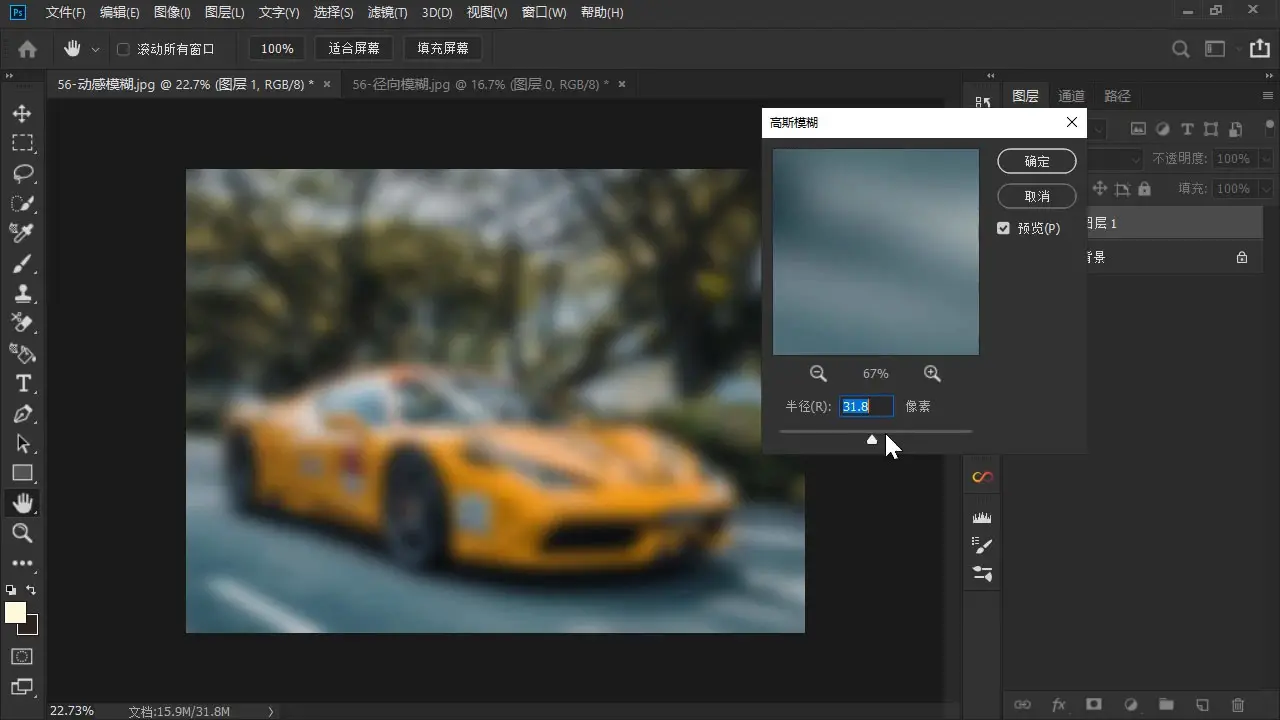The height and width of the screenshot is (720, 1280).
Task: Enable 滚动所有窗口 checkbox
Action: (124, 49)
